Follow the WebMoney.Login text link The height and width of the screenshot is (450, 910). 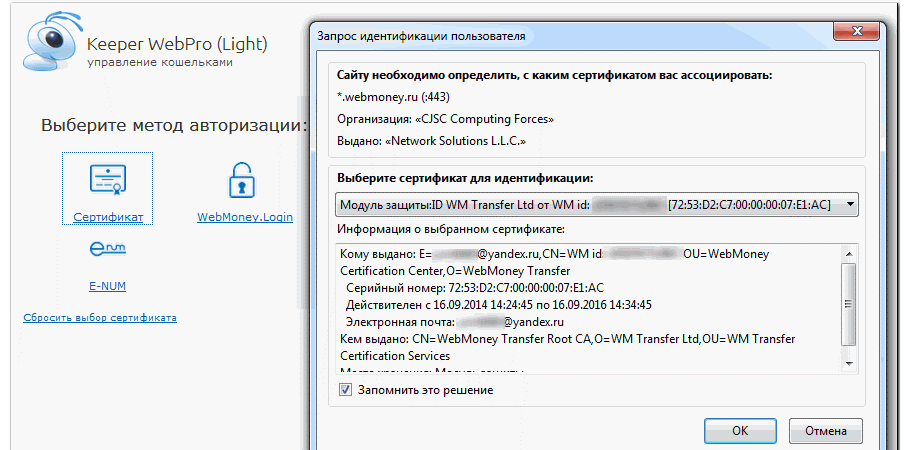pos(245,217)
